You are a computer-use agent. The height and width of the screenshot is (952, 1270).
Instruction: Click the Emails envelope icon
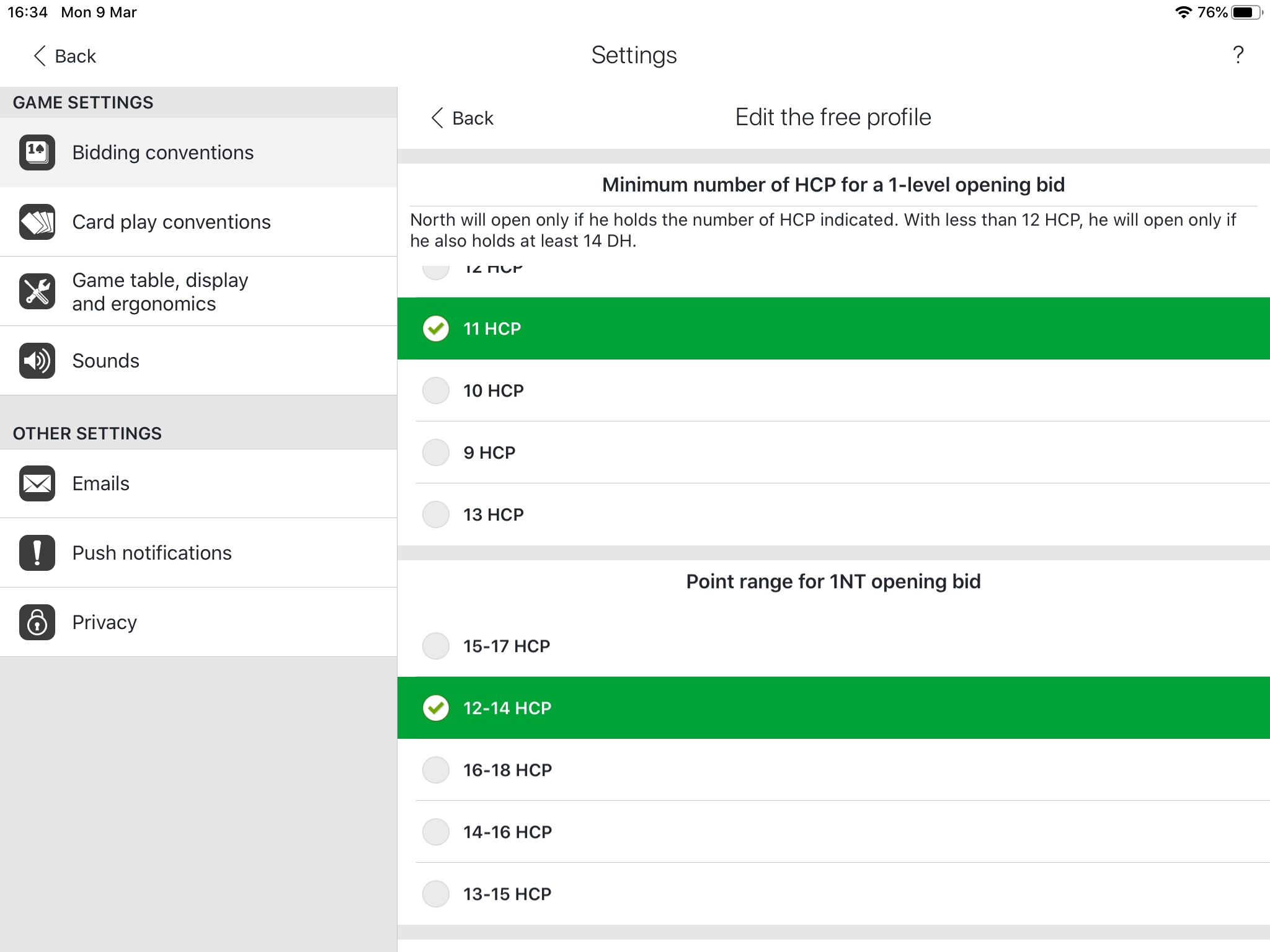pyautogui.click(x=37, y=483)
